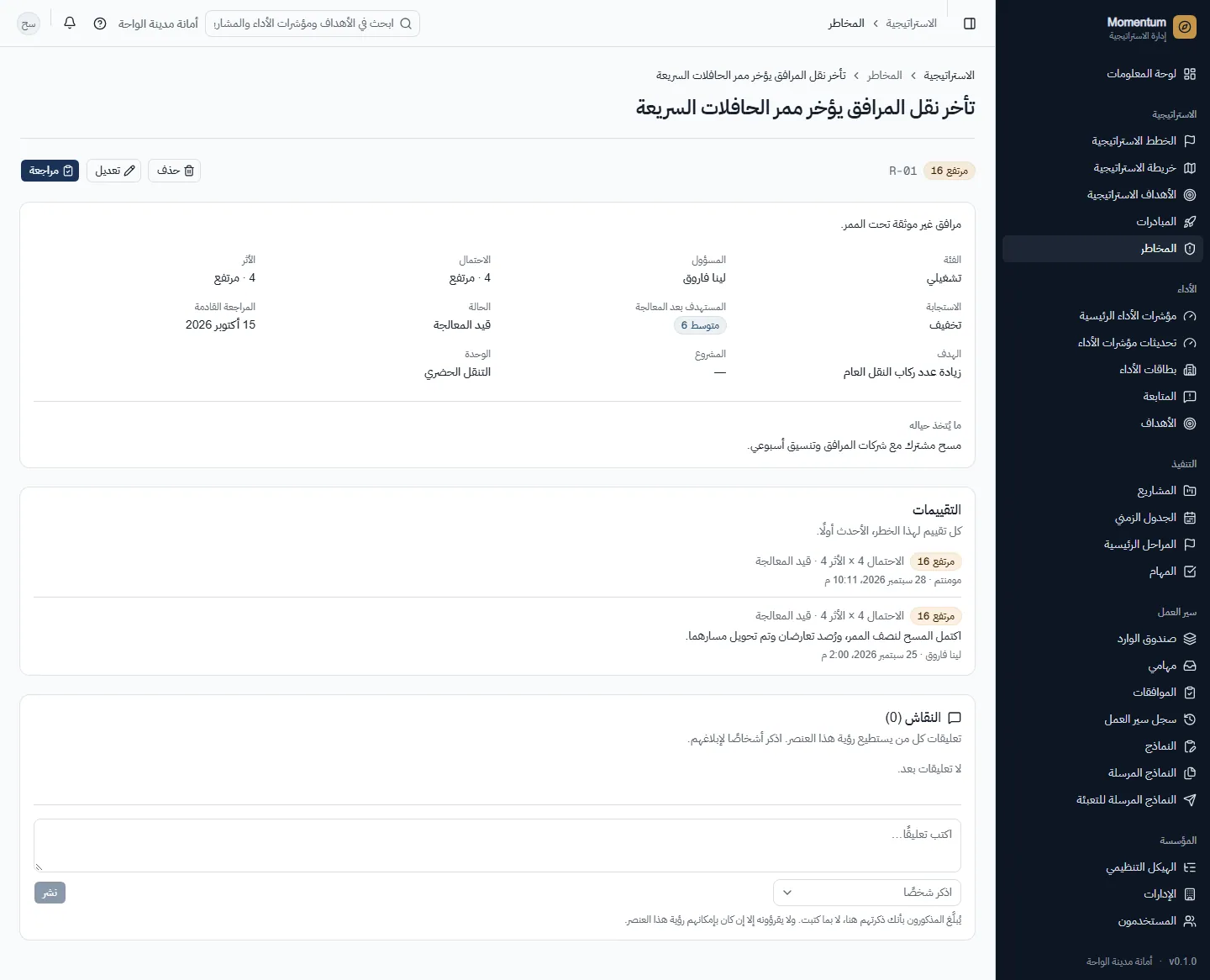
Task: Open الإدارات sidebar menu item
Action: tap(1102, 894)
